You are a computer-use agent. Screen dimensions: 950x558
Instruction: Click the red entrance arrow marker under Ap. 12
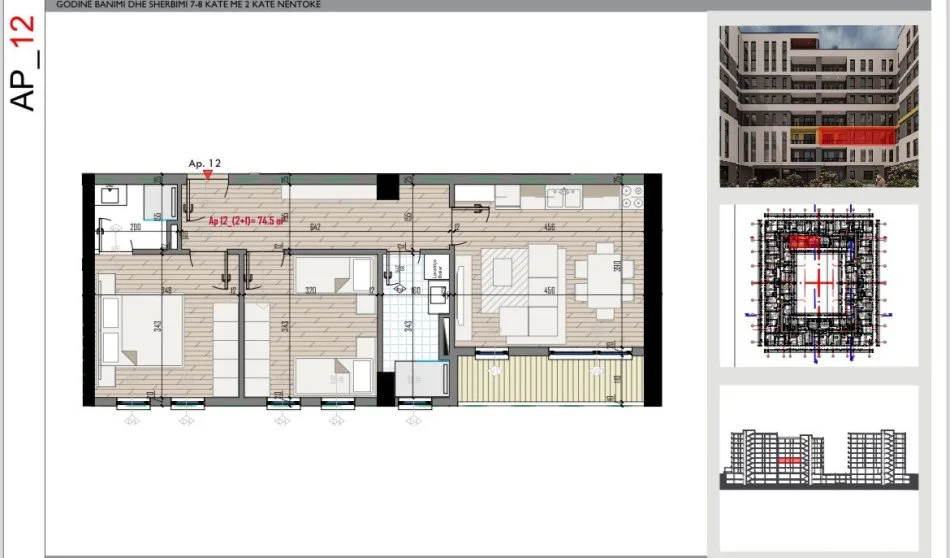tap(207, 174)
